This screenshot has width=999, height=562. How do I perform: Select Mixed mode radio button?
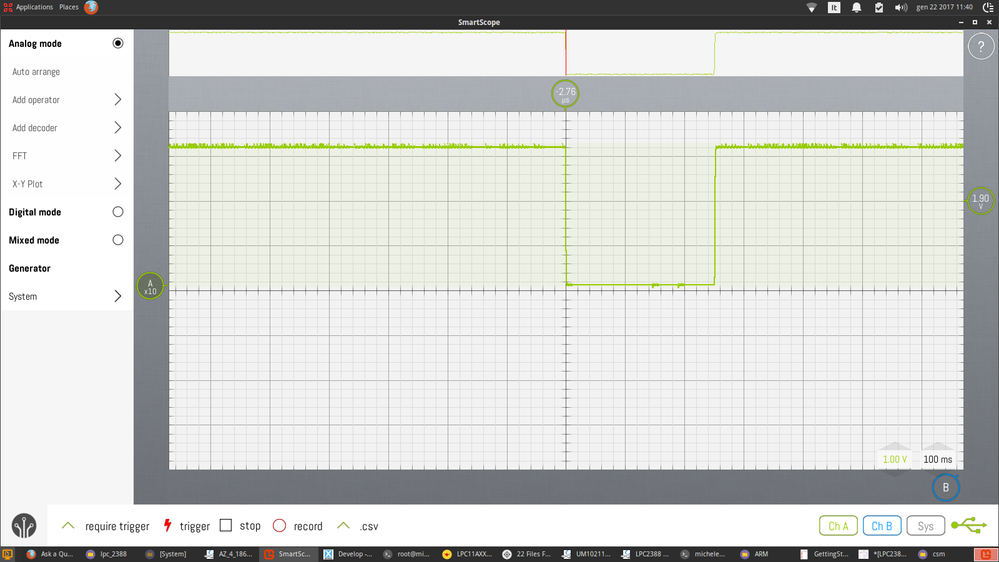click(x=118, y=240)
